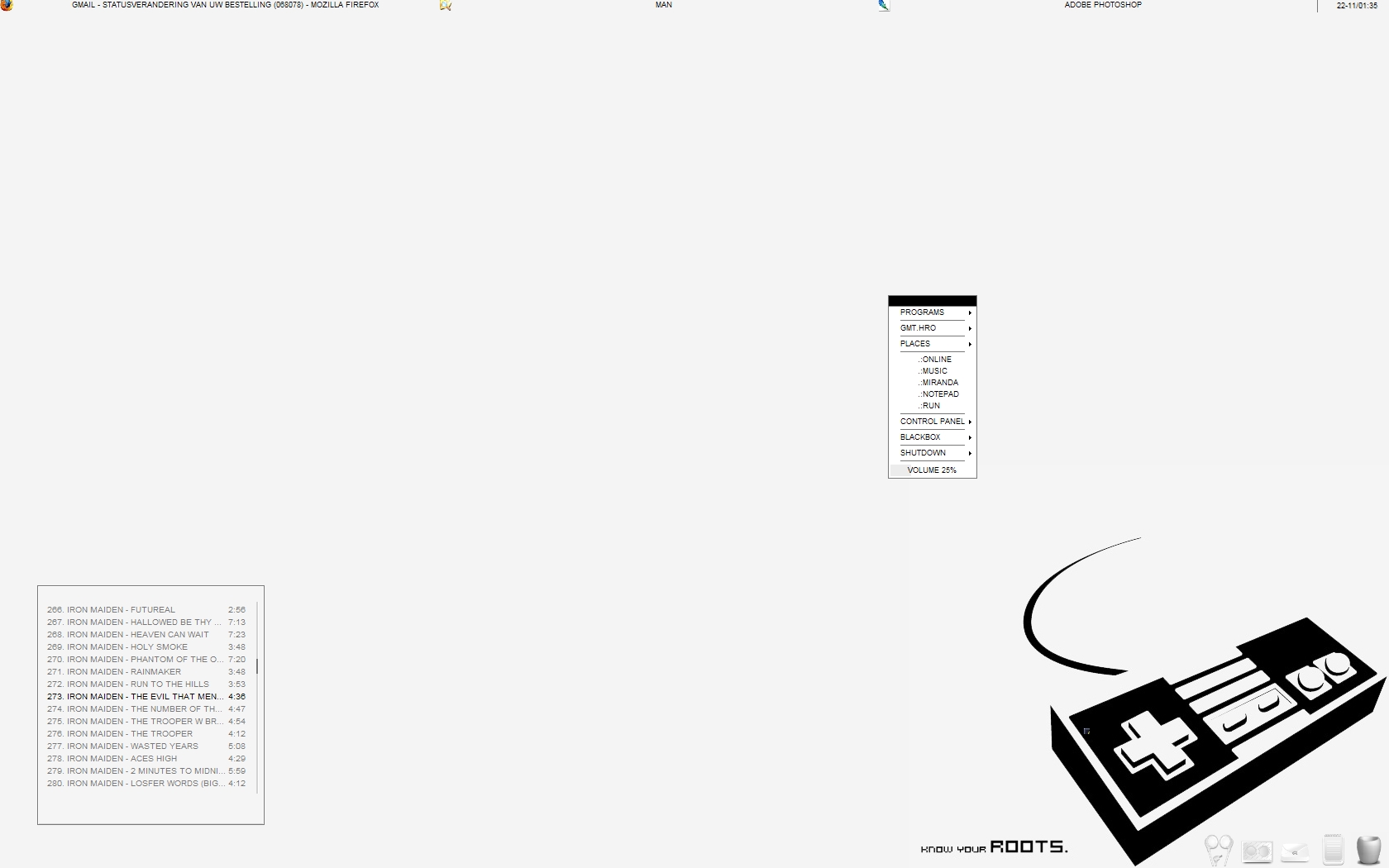Click the black title bar of the menu
Screen dimensions: 1389x868
[x=933, y=301]
